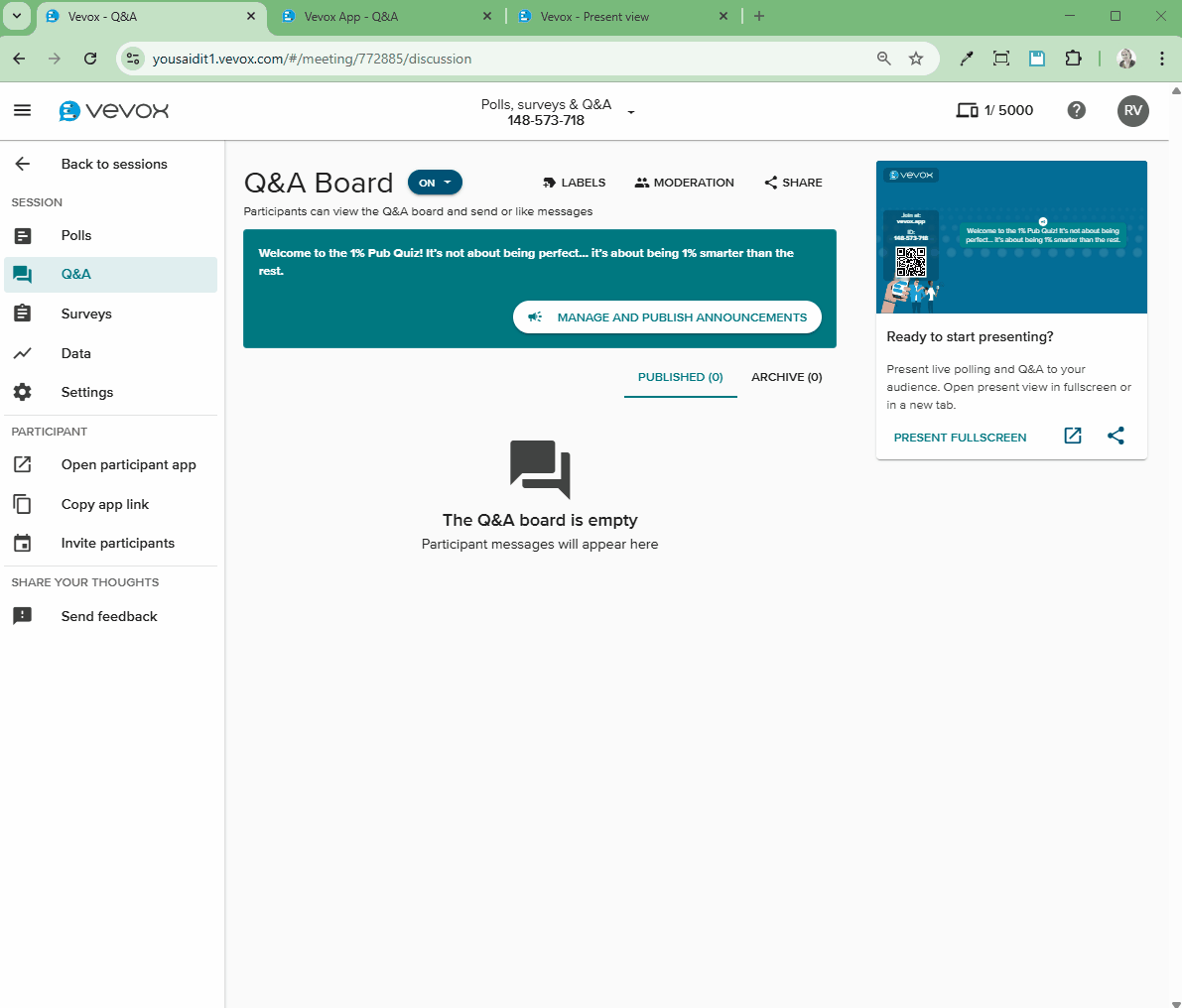The width and height of the screenshot is (1182, 1008).
Task: Open Chrome tab search dropdown
Action: pyautogui.click(x=17, y=16)
